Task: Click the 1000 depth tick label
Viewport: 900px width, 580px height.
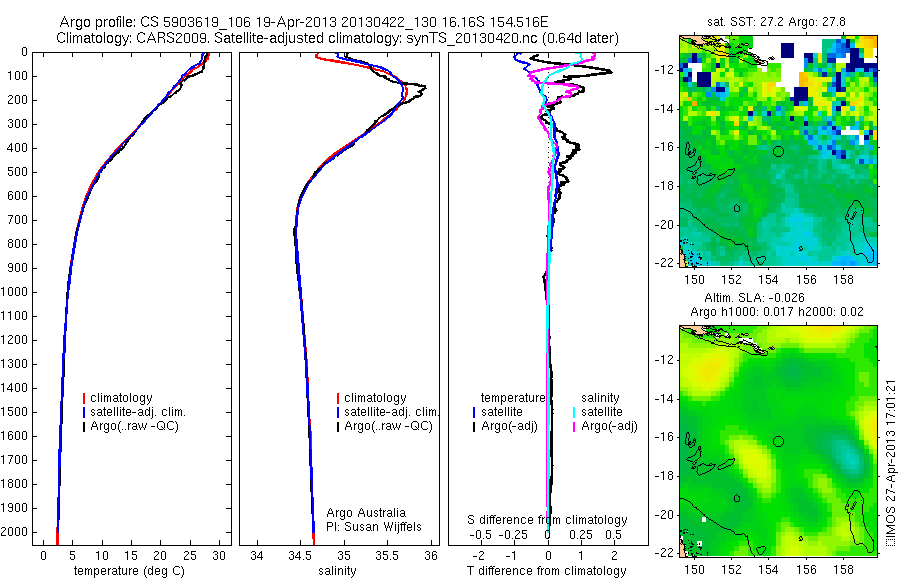Action: 15,292
